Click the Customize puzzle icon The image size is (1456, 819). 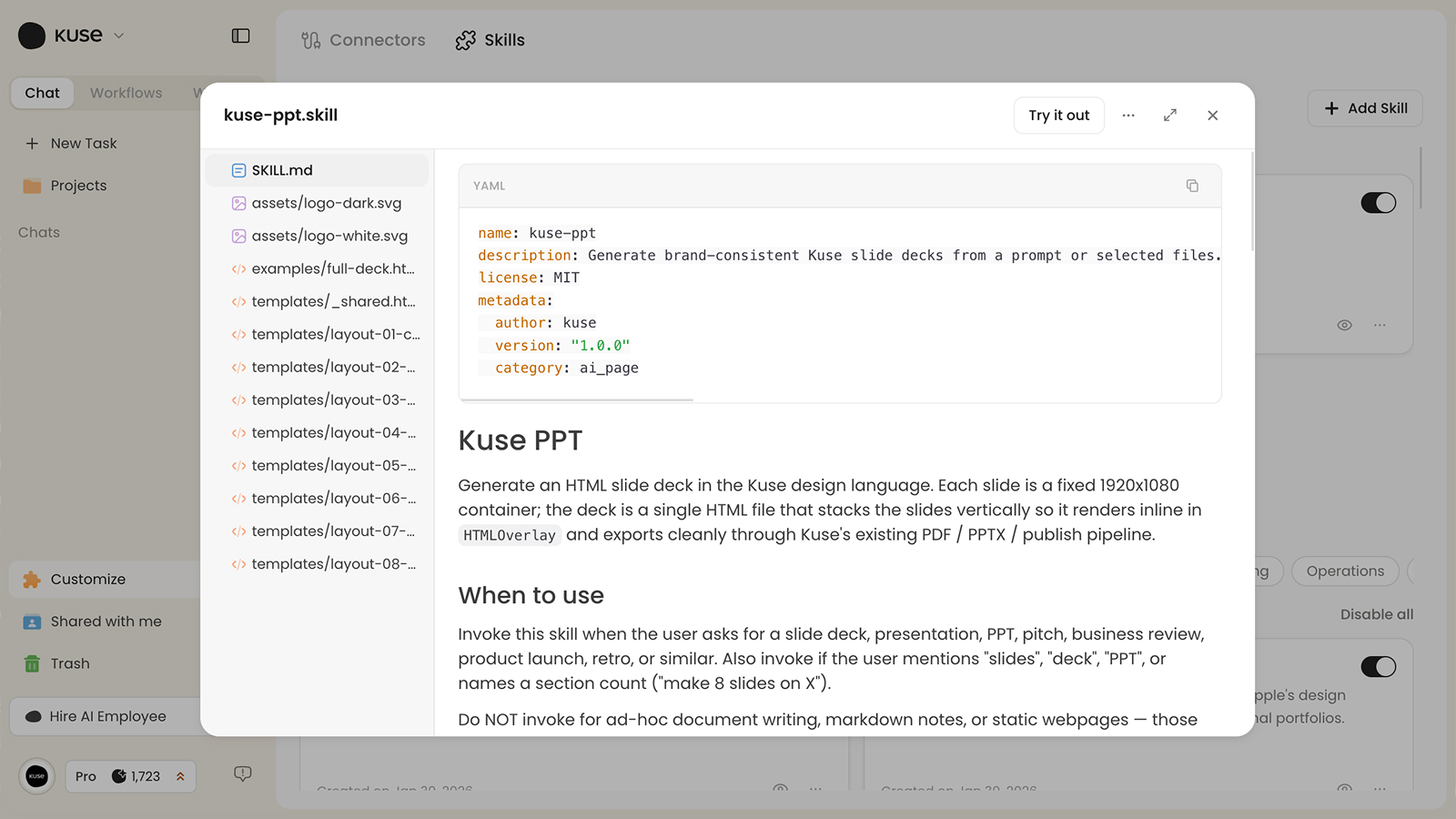32,580
